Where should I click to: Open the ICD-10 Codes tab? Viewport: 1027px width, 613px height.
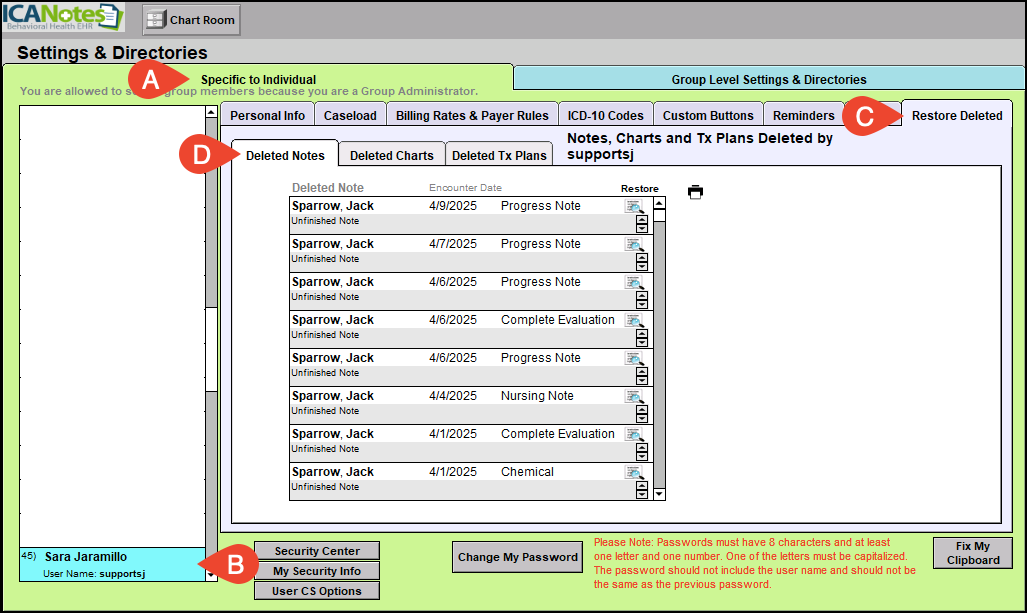click(x=606, y=115)
